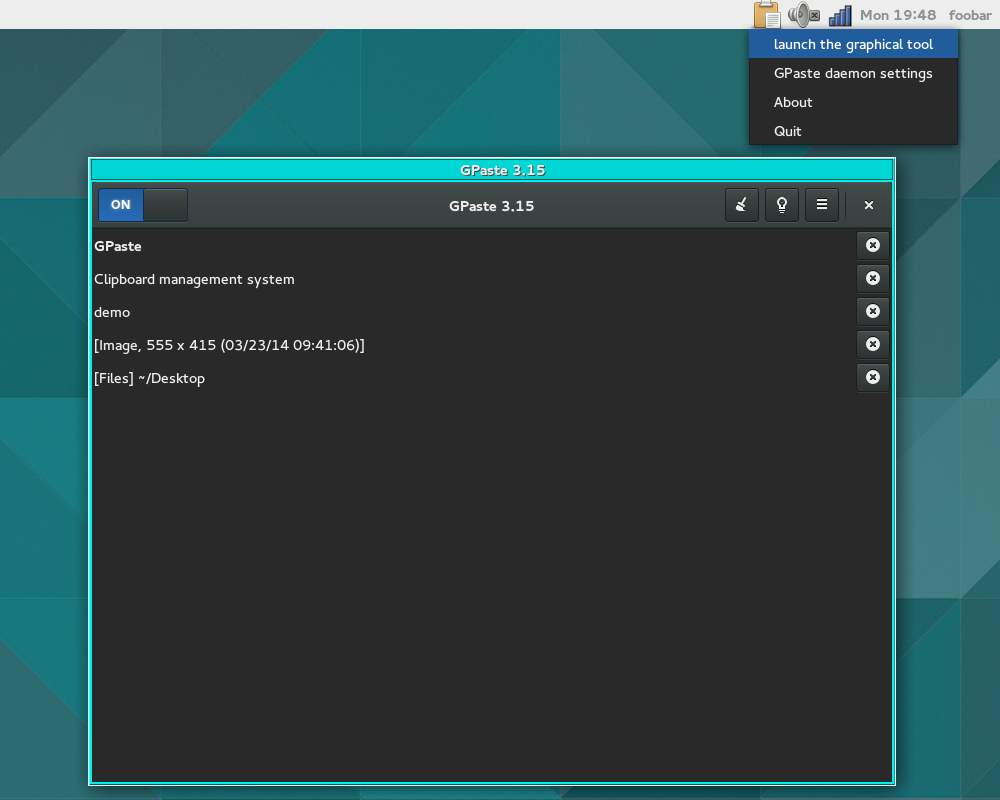Delete the "demo" history entry
The image size is (1000, 800).
pyautogui.click(x=872, y=311)
